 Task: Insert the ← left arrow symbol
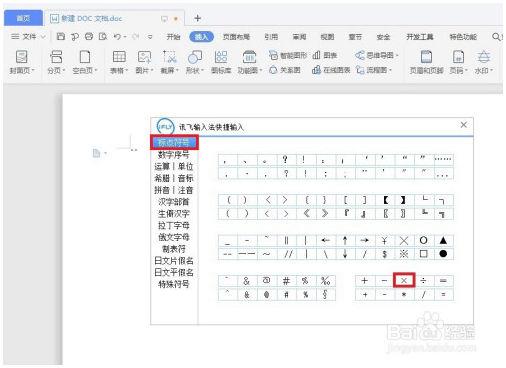[x=325, y=240]
